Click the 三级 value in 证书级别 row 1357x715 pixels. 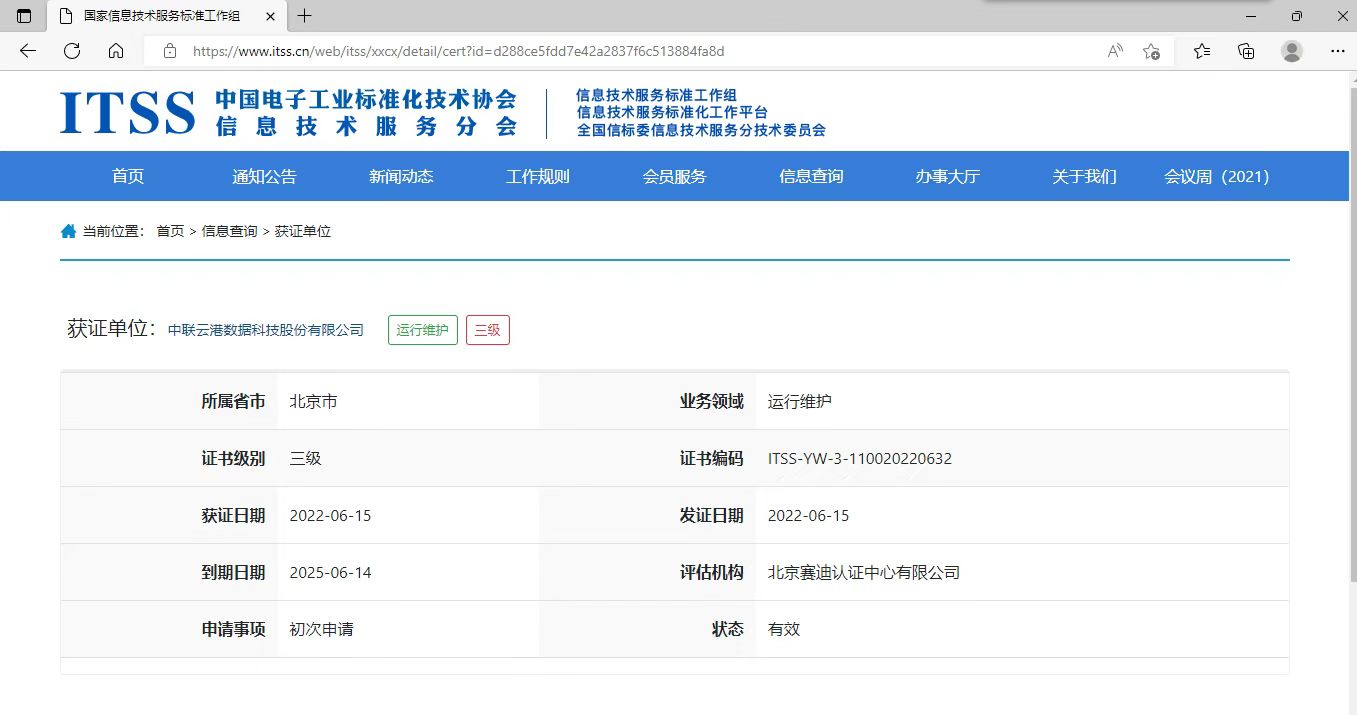(x=305, y=458)
